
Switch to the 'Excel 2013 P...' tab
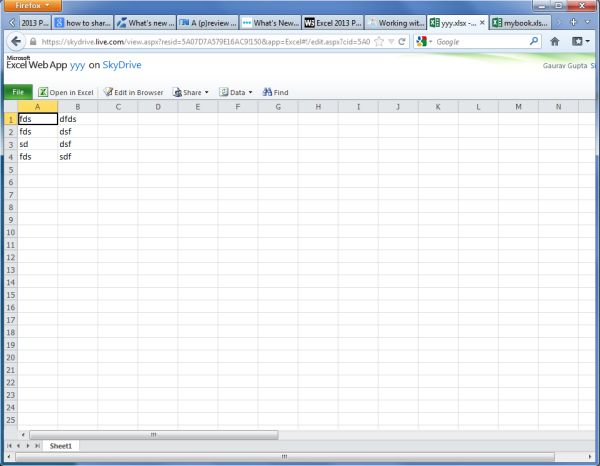pyautogui.click(x=333, y=23)
